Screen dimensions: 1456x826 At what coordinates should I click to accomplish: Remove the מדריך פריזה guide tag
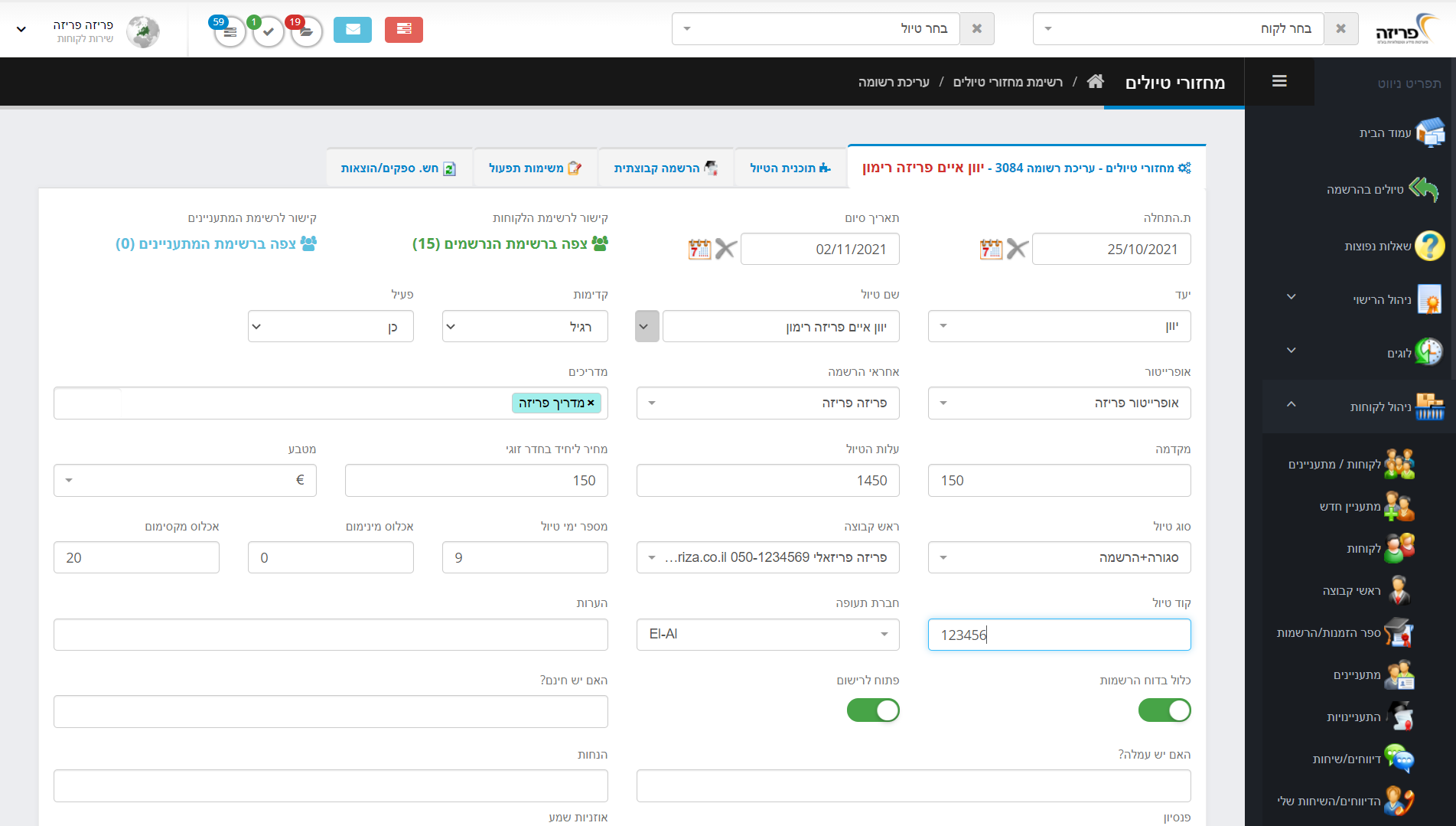point(591,403)
